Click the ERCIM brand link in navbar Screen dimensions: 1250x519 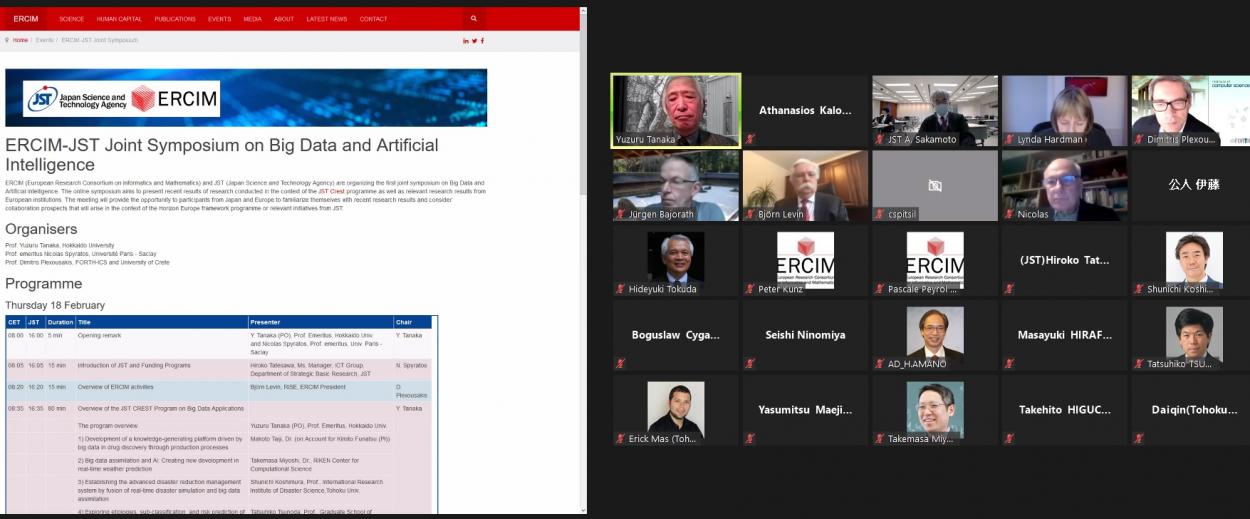26,19
